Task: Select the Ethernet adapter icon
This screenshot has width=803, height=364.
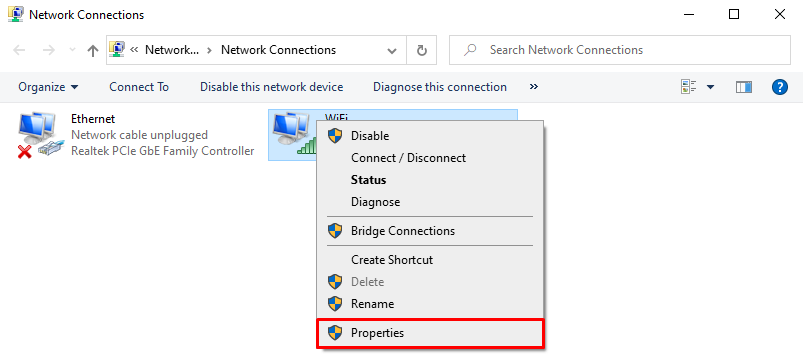Action: pyautogui.click(x=38, y=135)
